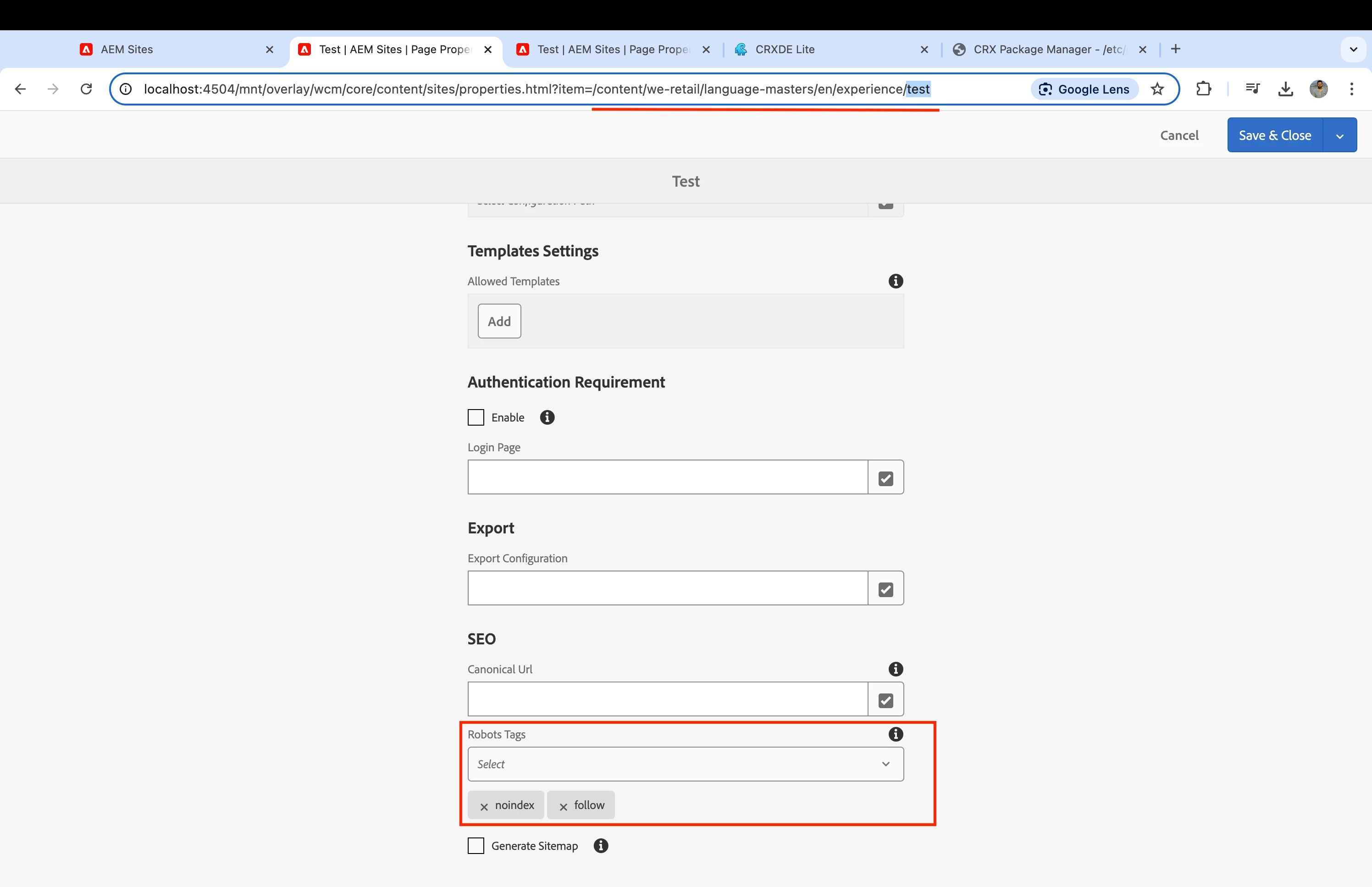The height and width of the screenshot is (887, 1372).
Task: Check the Generate Sitemap checkbox
Action: tap(476, 846)
